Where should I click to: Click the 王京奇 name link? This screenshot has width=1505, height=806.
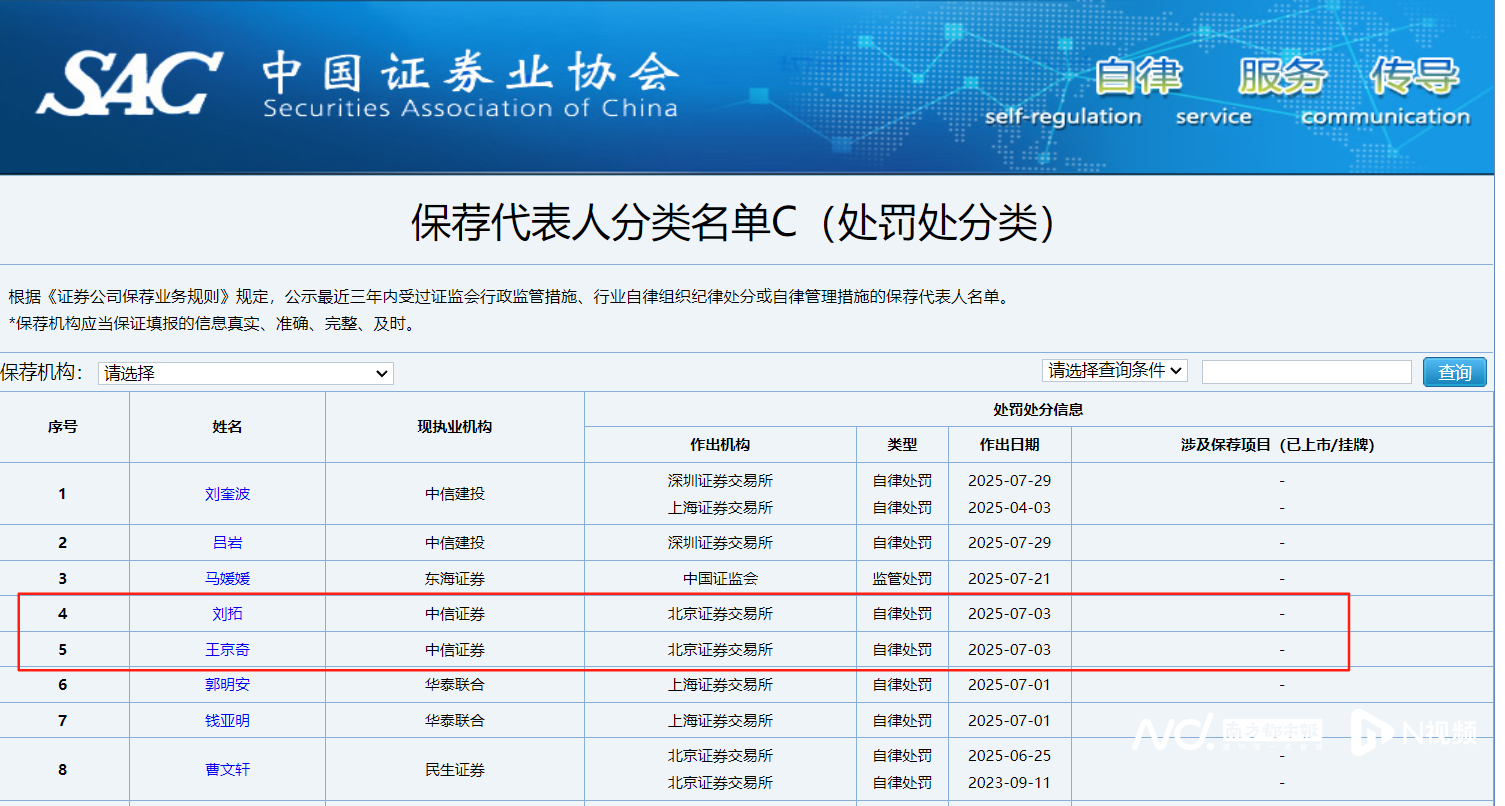(227, 650)
